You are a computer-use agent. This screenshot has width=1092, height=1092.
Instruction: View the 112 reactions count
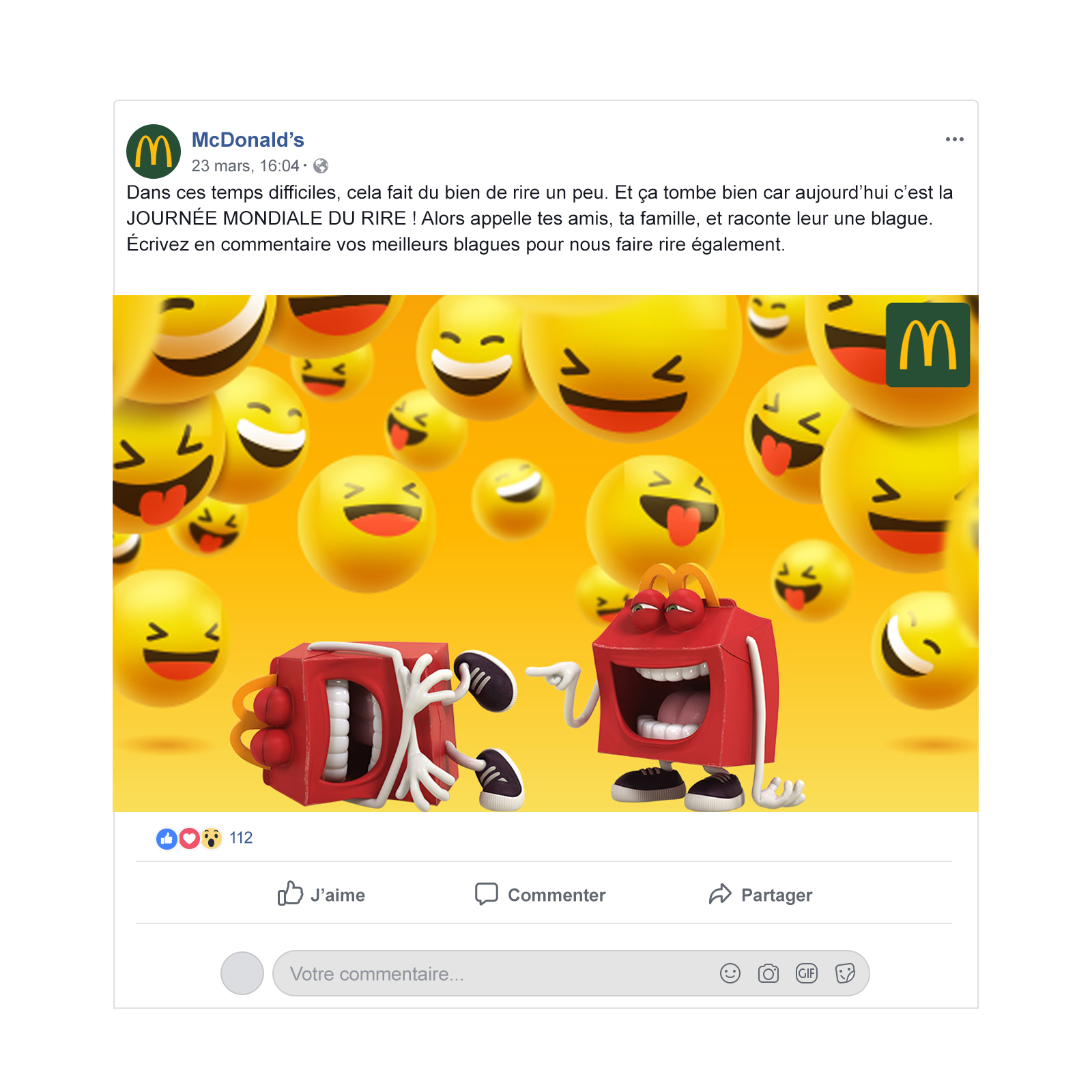click(x=241, y=838)
